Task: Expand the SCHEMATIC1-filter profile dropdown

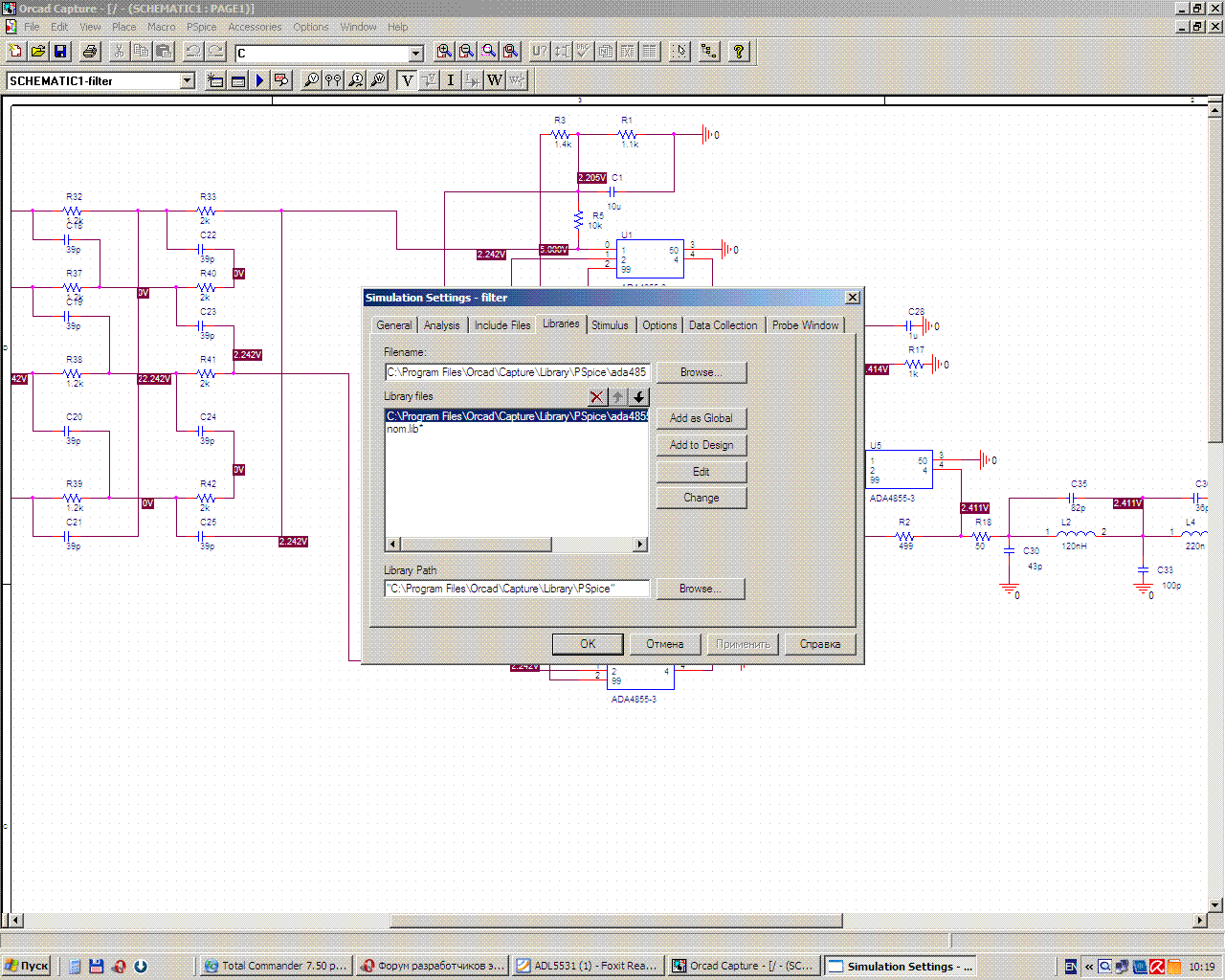Action: coord(188,81)
